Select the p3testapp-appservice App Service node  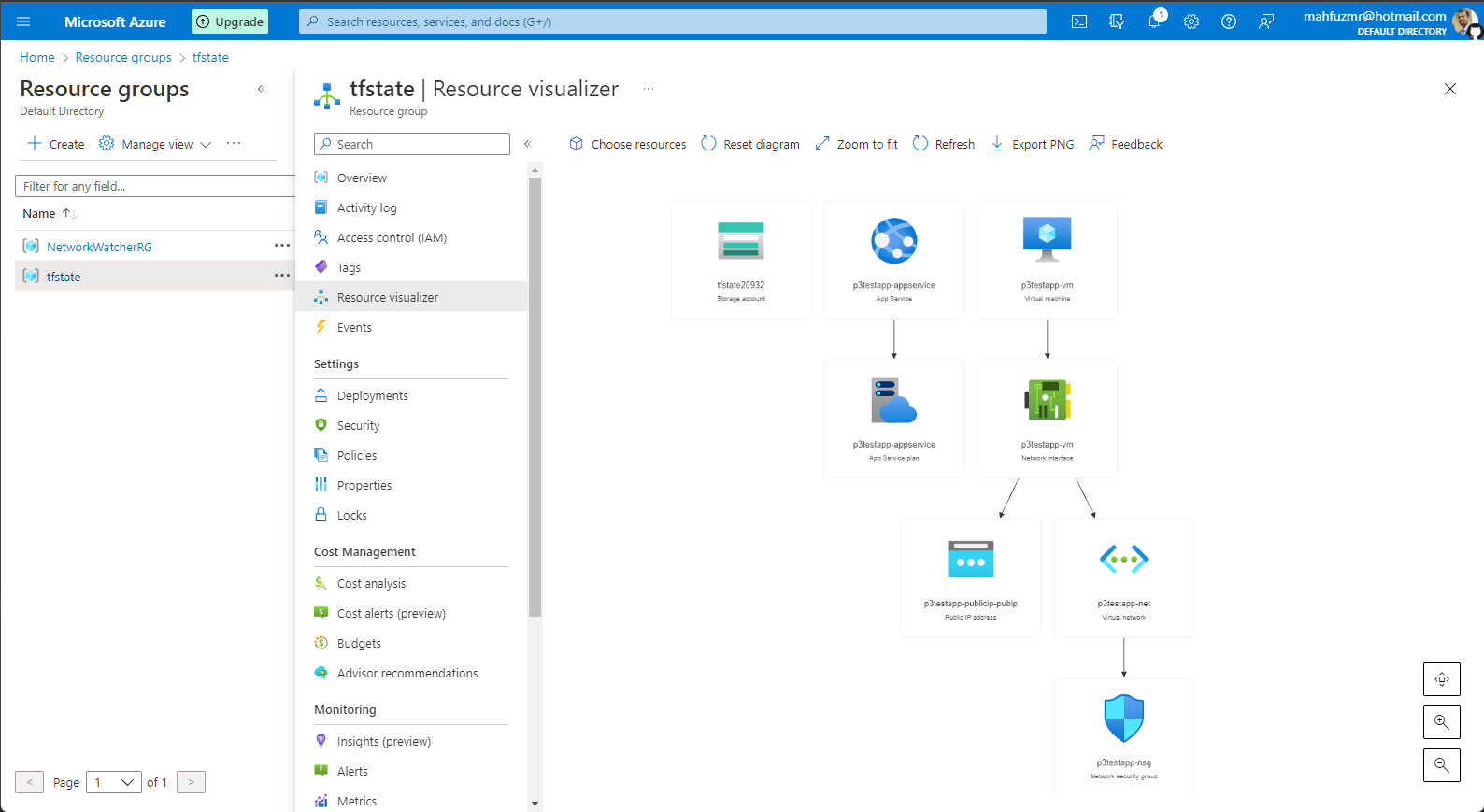(894, 260)
